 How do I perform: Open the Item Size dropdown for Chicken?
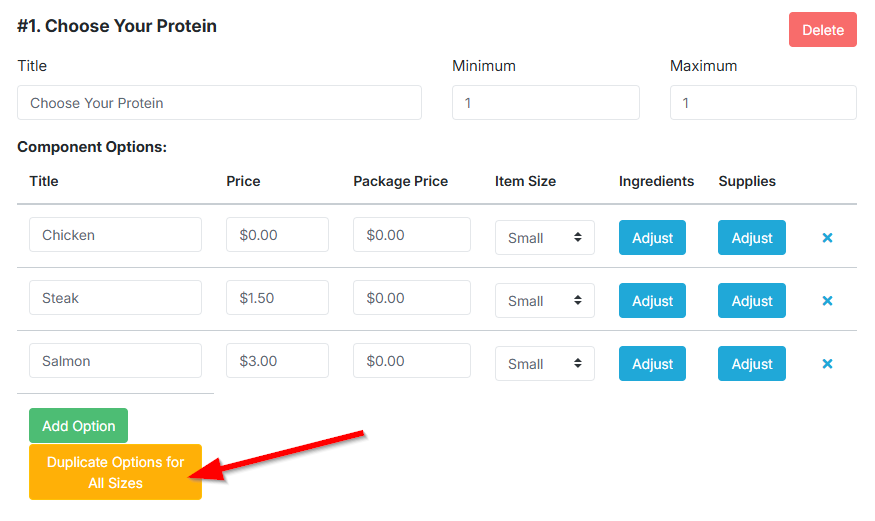click(545, 238)
